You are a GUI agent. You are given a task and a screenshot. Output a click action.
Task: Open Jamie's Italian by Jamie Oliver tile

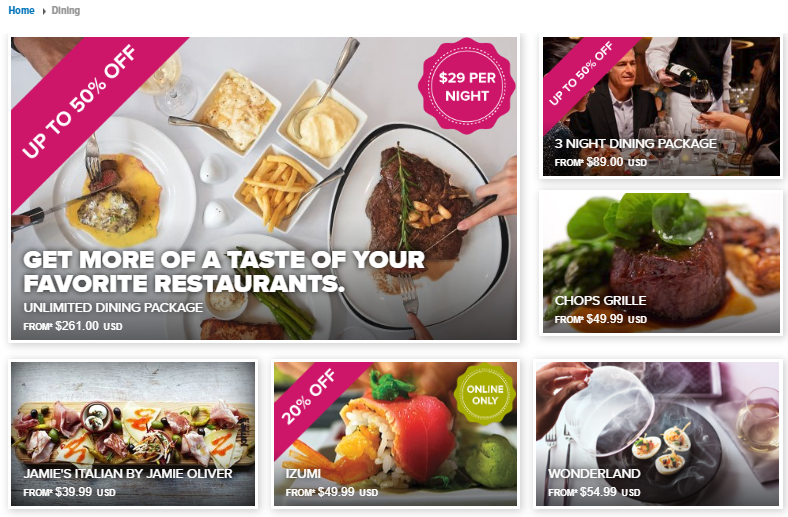tap(133, 434)
